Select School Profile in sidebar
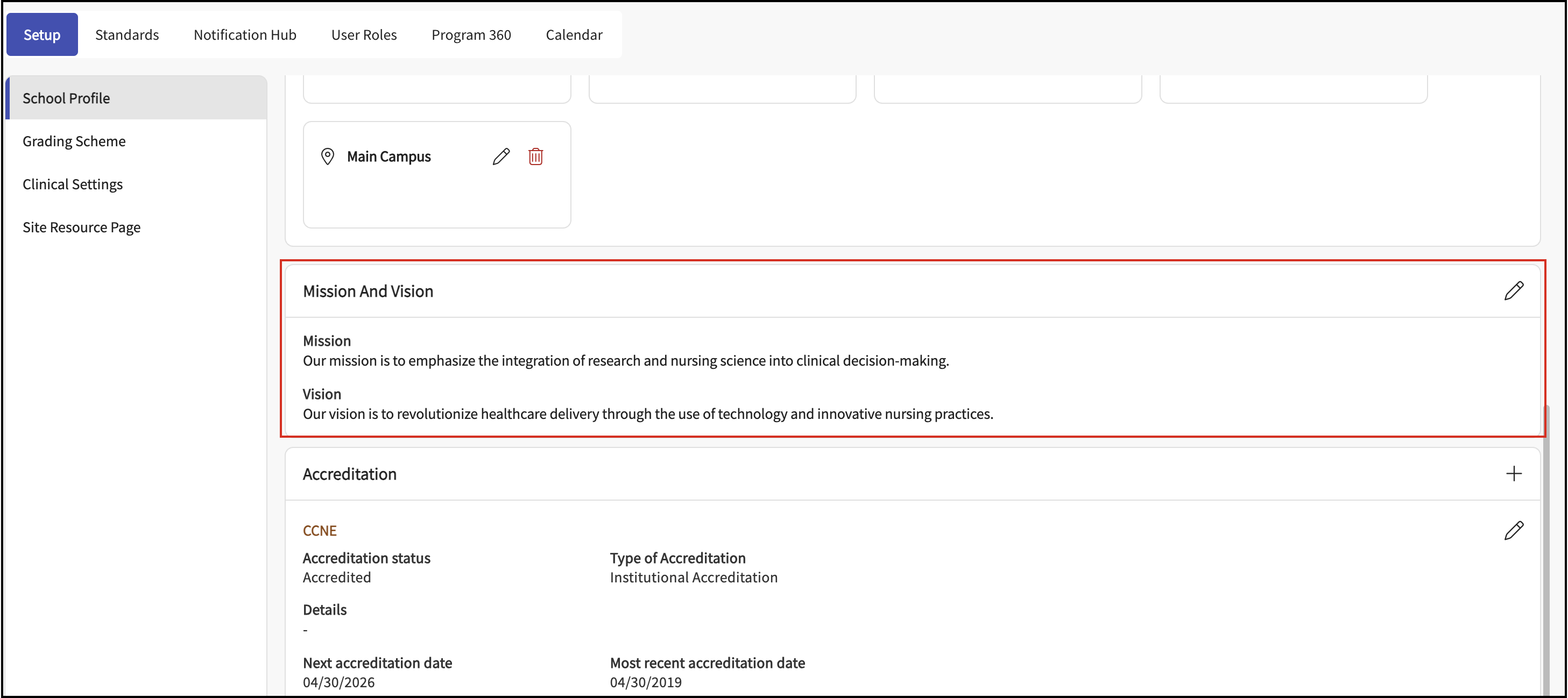Screen dimensions: 1568x698 pyautogui.click(x=66, y=98)
